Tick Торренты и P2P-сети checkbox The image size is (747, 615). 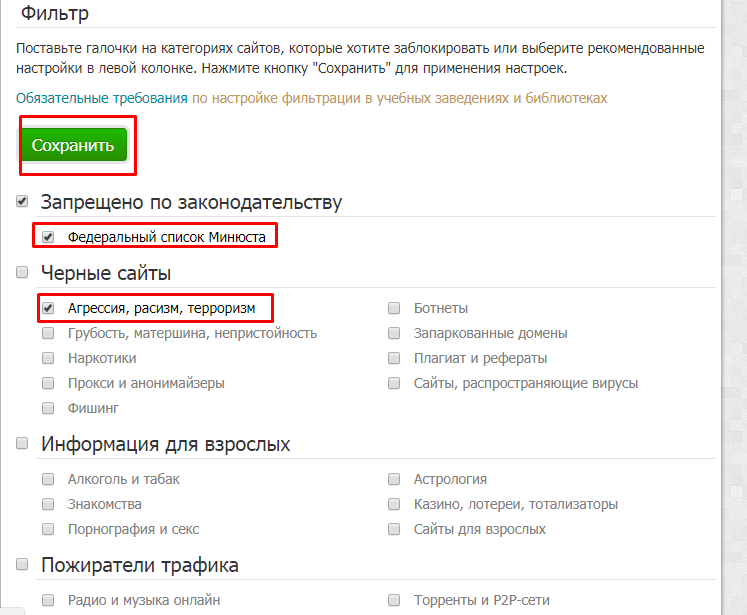394,600
